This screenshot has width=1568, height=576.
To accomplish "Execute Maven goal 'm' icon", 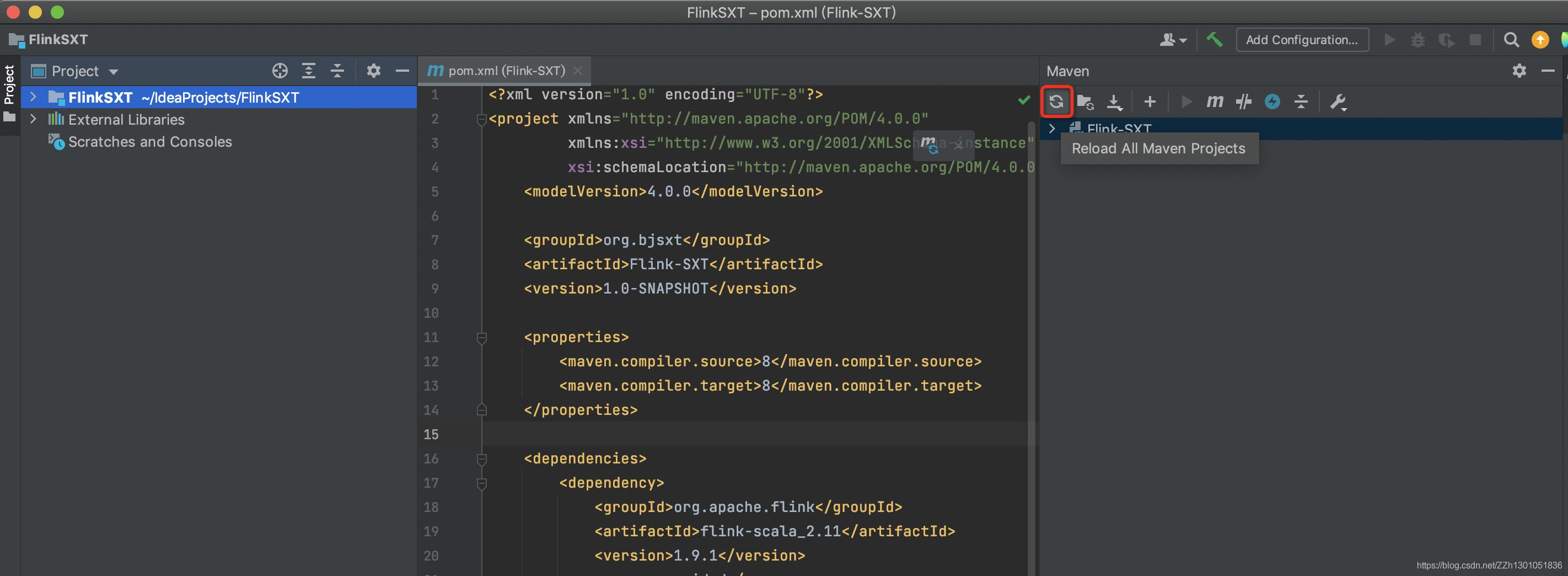I will pyautogui.click(x=1215, y=102).
